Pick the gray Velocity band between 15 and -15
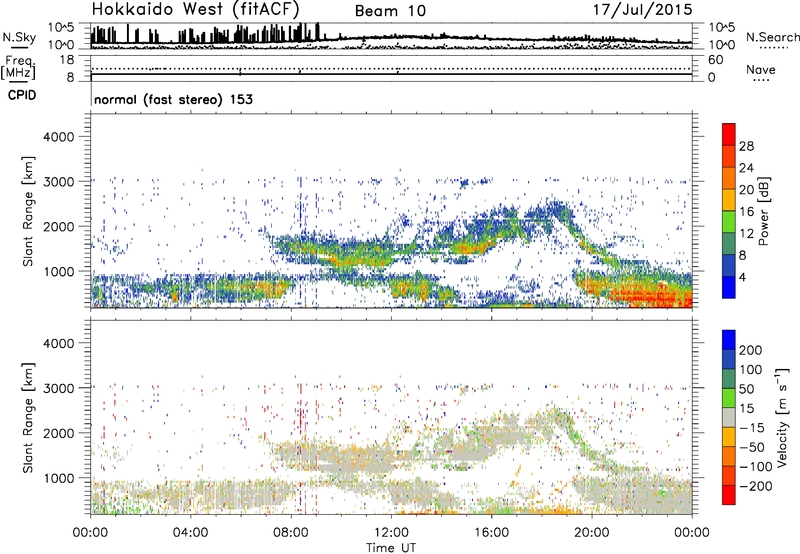 pos(729,418)
